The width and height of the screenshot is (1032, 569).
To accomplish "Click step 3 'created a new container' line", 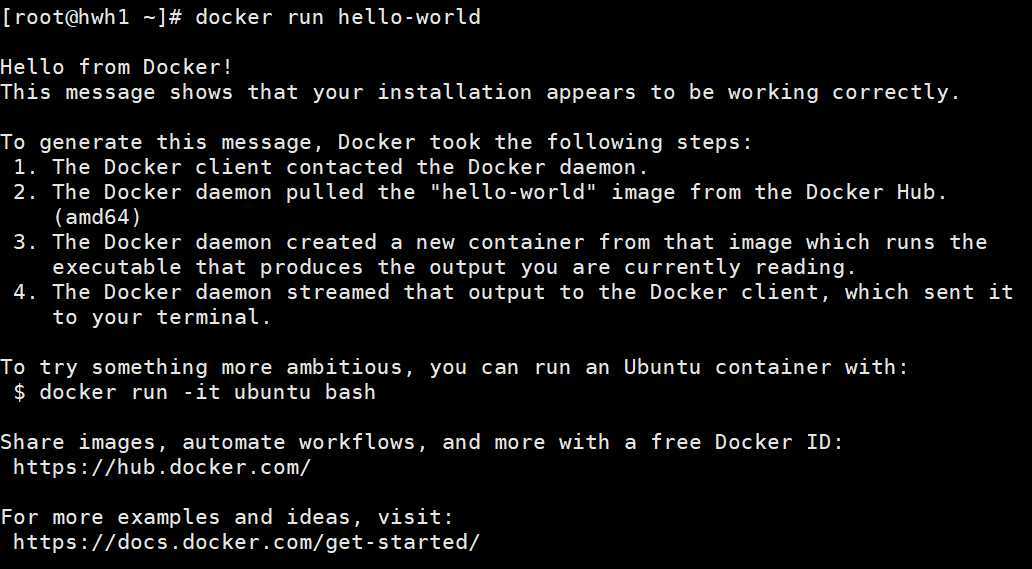I will click(500, 242).
